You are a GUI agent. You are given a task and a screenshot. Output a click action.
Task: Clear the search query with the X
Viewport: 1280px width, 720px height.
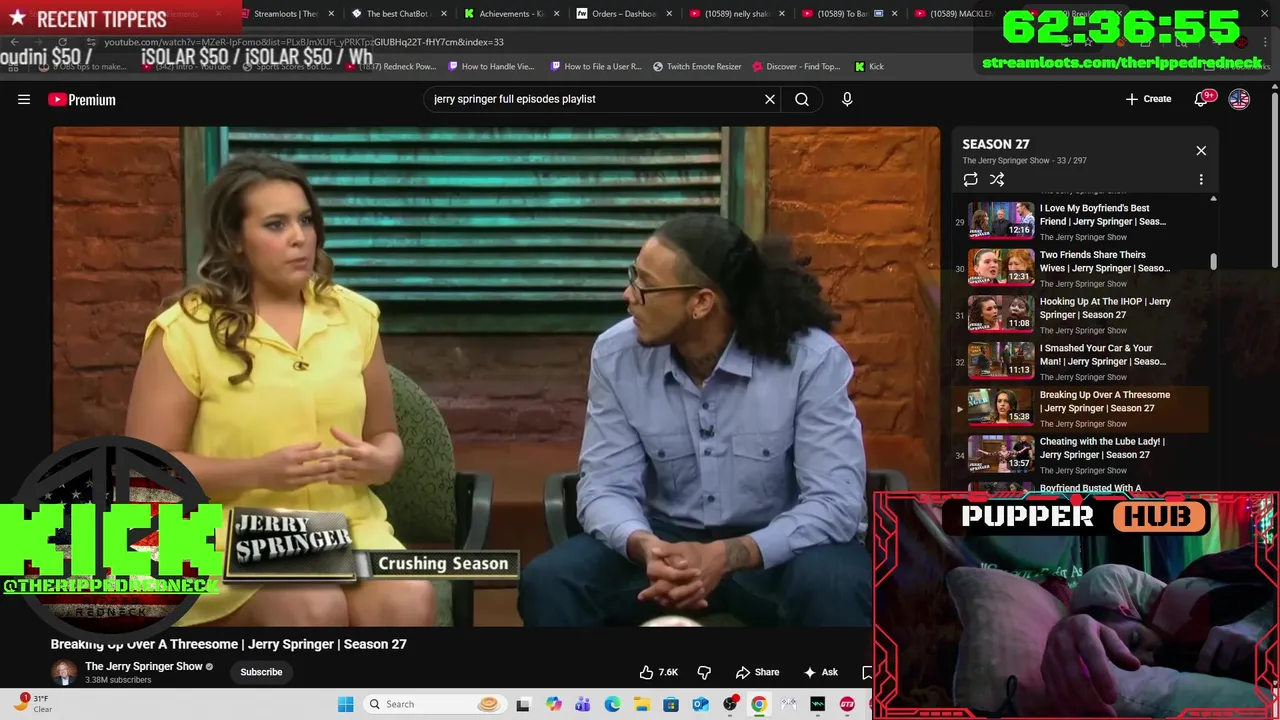tap(770, 99)
